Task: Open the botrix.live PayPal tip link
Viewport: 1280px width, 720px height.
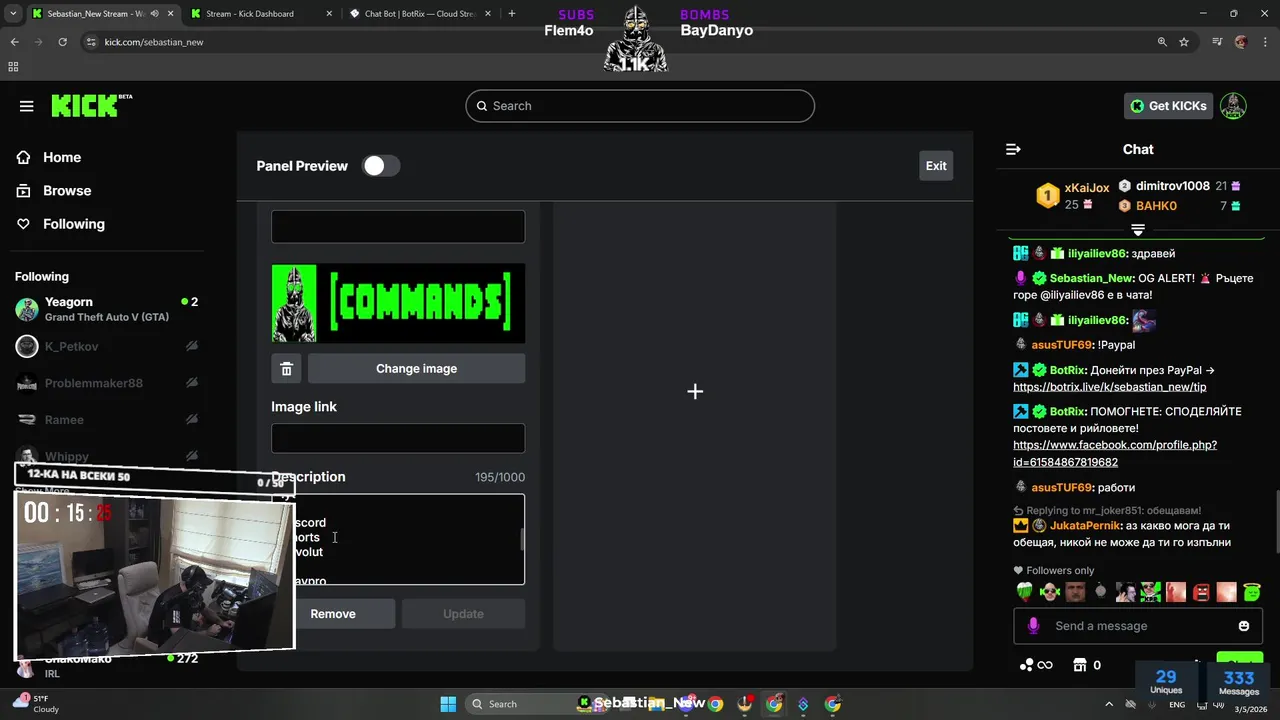Action: pos(1109,387)
